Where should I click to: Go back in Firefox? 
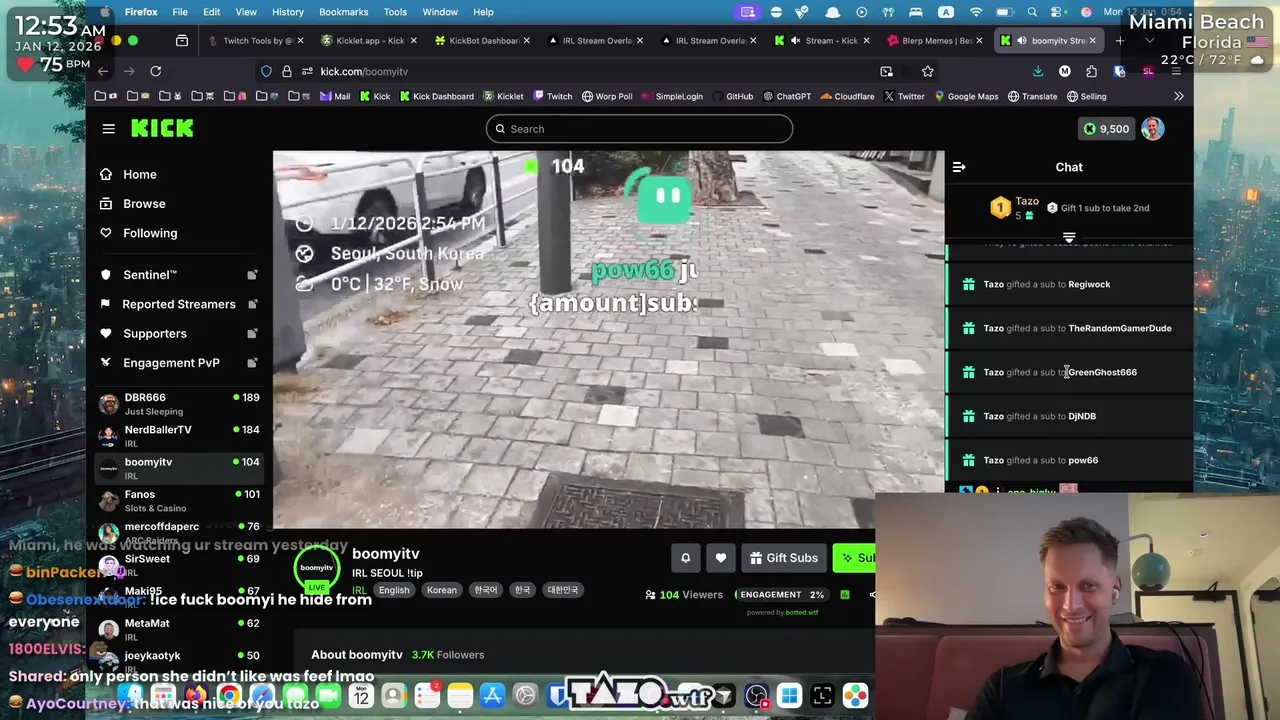click(x=103, y=71)
